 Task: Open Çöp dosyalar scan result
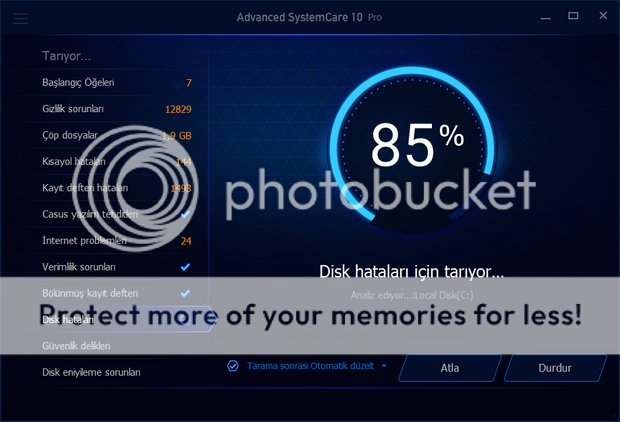pos(117,135)
